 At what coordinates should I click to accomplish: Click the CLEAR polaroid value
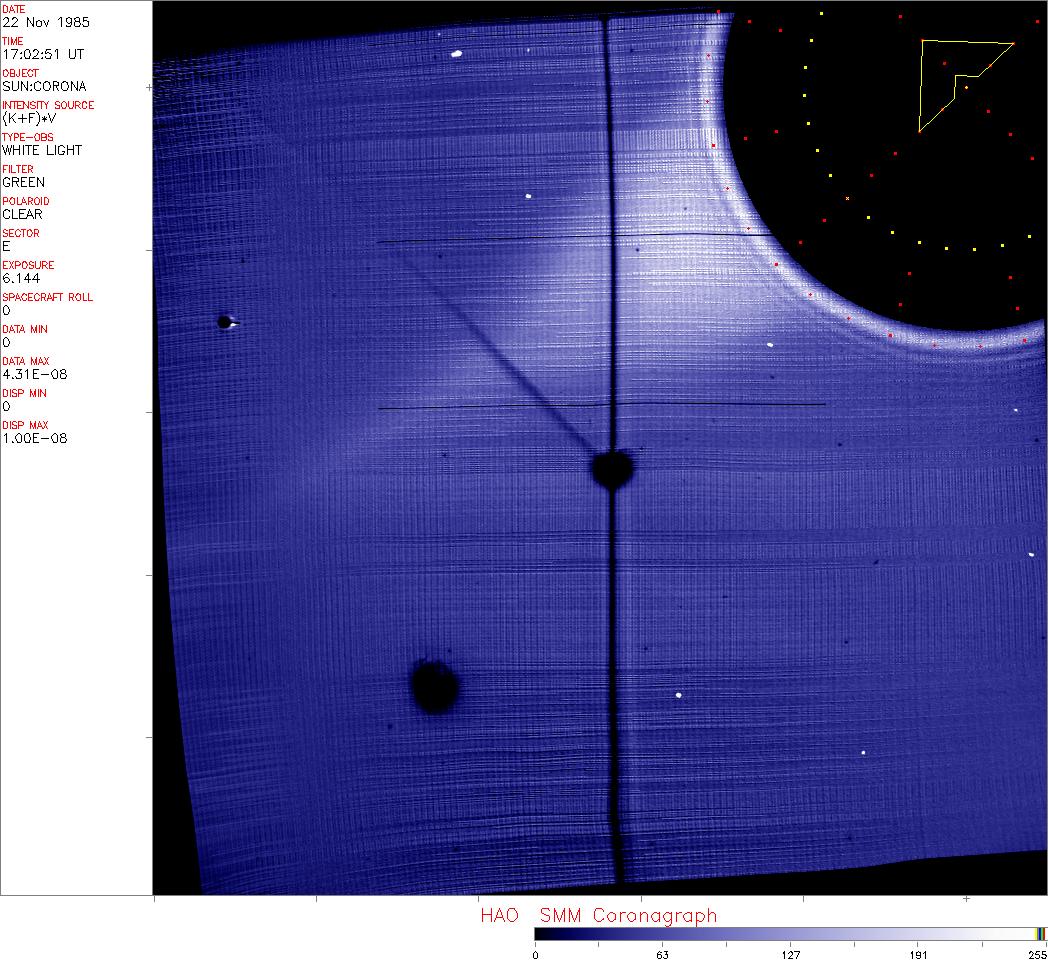pyautogui.click(x=22, y=214)
